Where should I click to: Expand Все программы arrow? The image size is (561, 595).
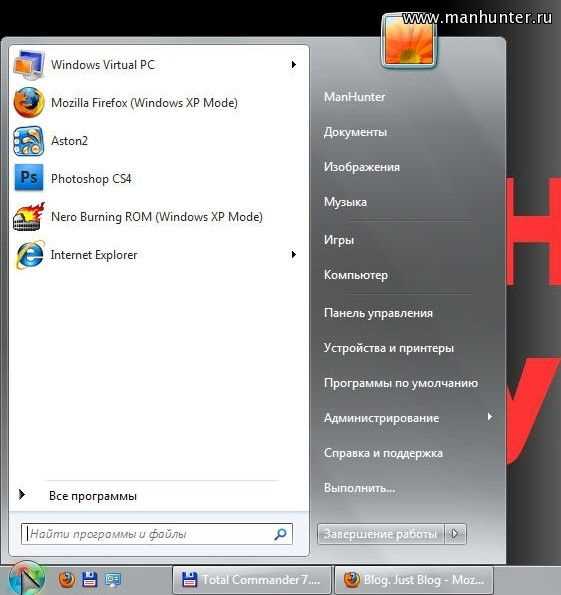pyautogui.click(x=22, y=494)
